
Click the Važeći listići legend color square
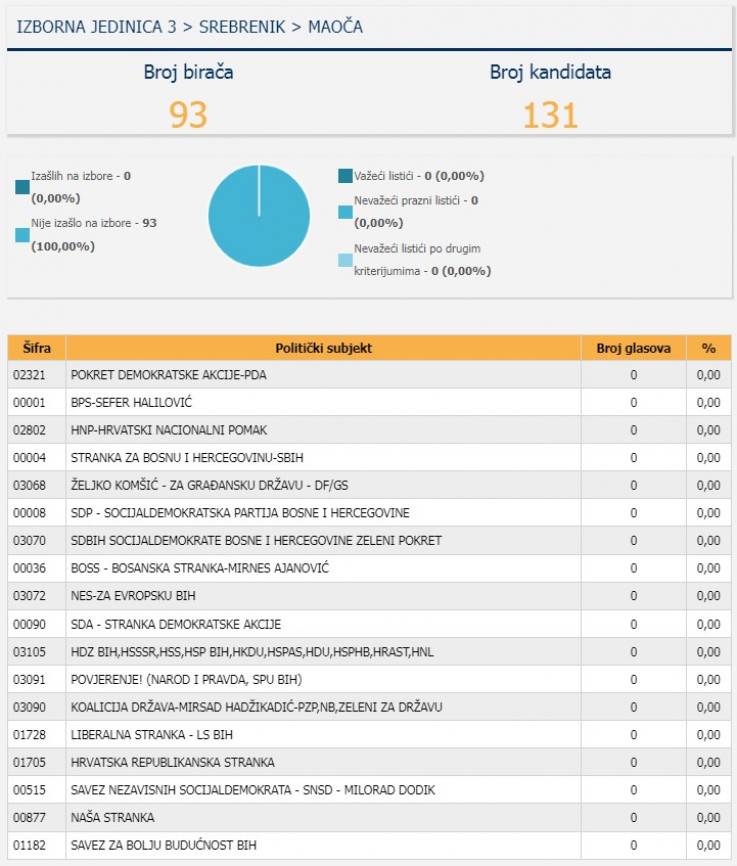click(x=345, y=176)
